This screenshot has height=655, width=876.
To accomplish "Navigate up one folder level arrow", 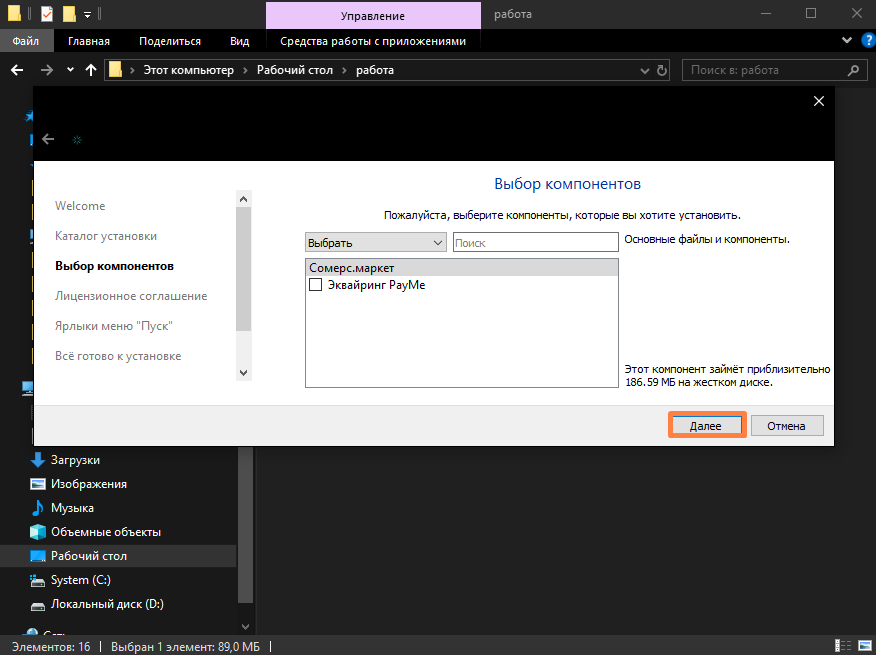I will click(91, 70).
